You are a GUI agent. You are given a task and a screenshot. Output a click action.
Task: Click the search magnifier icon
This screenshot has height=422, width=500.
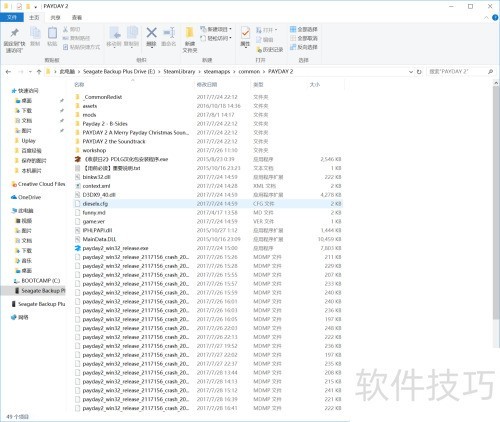[490, 72]
